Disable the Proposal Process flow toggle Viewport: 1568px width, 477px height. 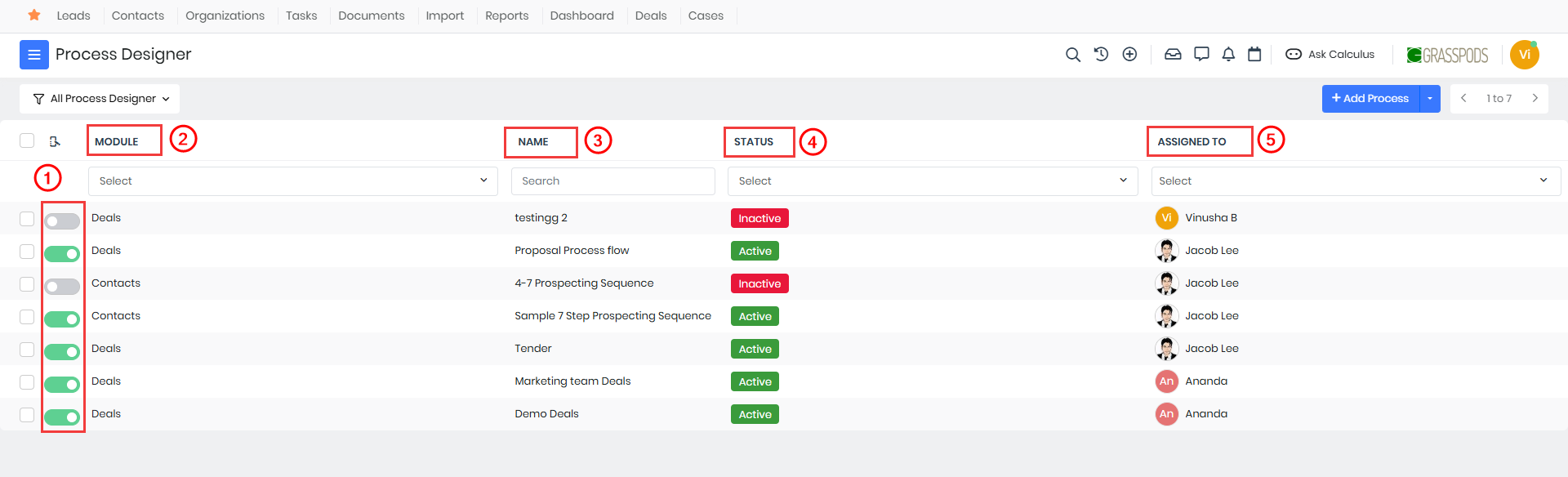click(62, 253)
